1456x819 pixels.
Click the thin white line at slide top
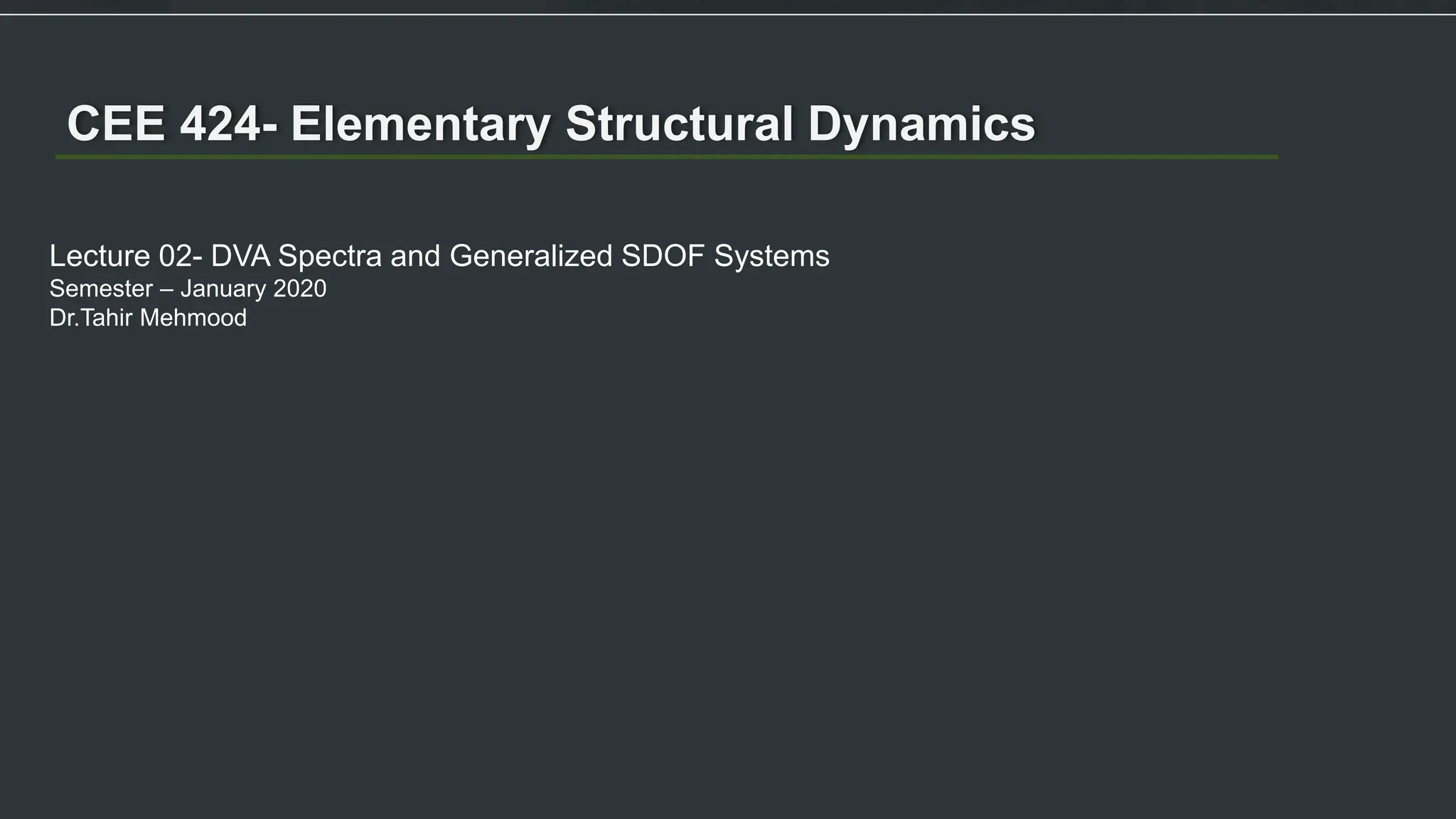728,14
